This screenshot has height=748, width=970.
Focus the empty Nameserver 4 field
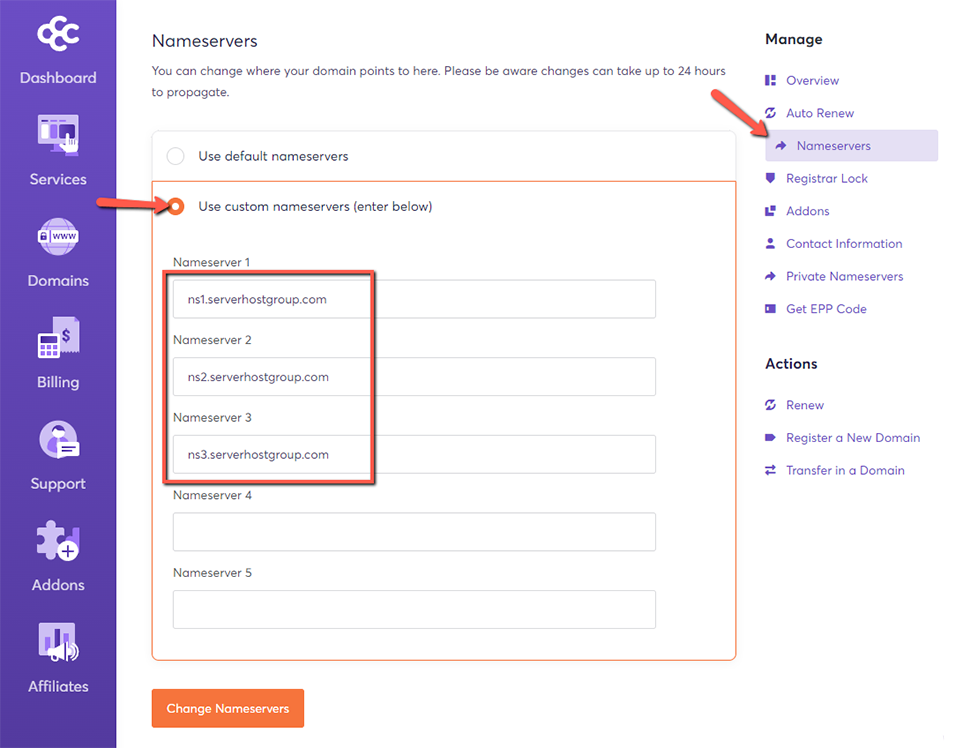(414, 532)
